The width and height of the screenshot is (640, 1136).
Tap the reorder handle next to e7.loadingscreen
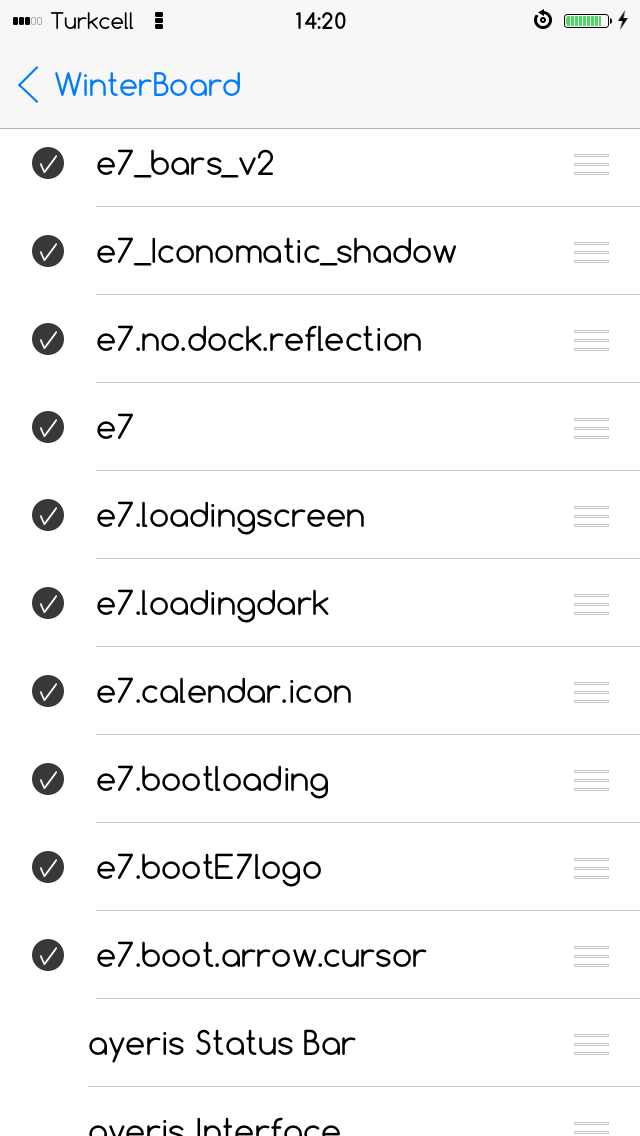[x=591, y=516]
